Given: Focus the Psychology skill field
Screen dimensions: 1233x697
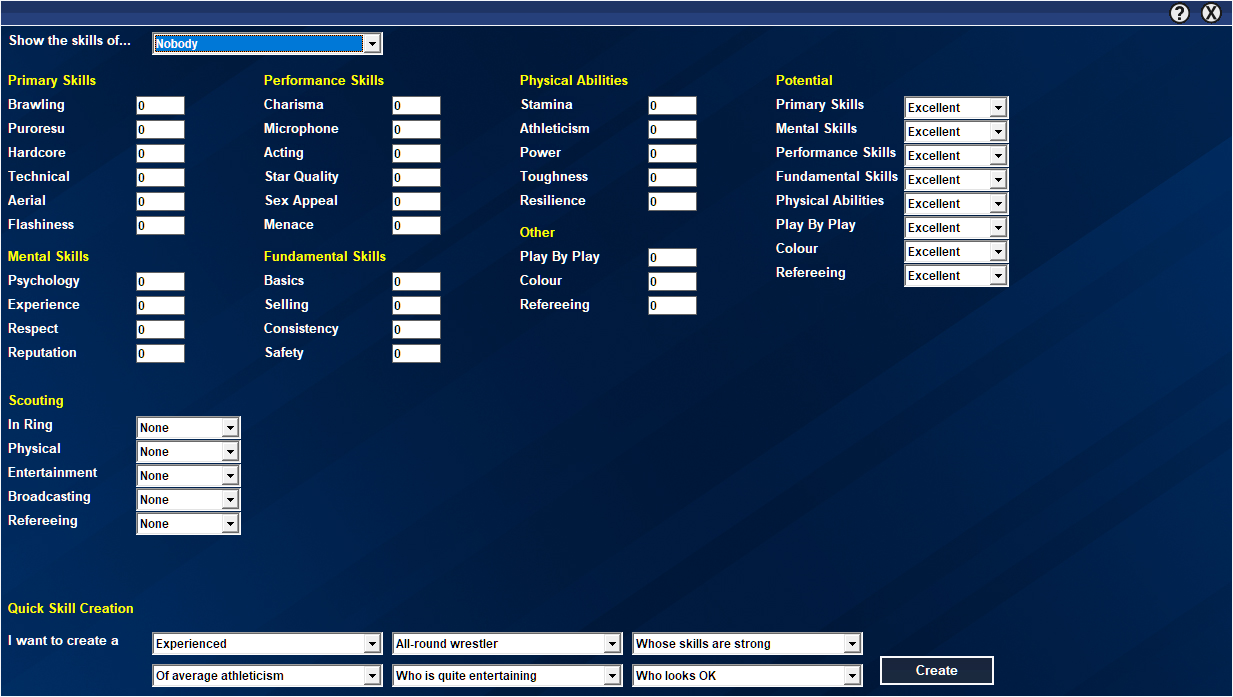Looking at the screenshot, I should click(x=160, y=282).
